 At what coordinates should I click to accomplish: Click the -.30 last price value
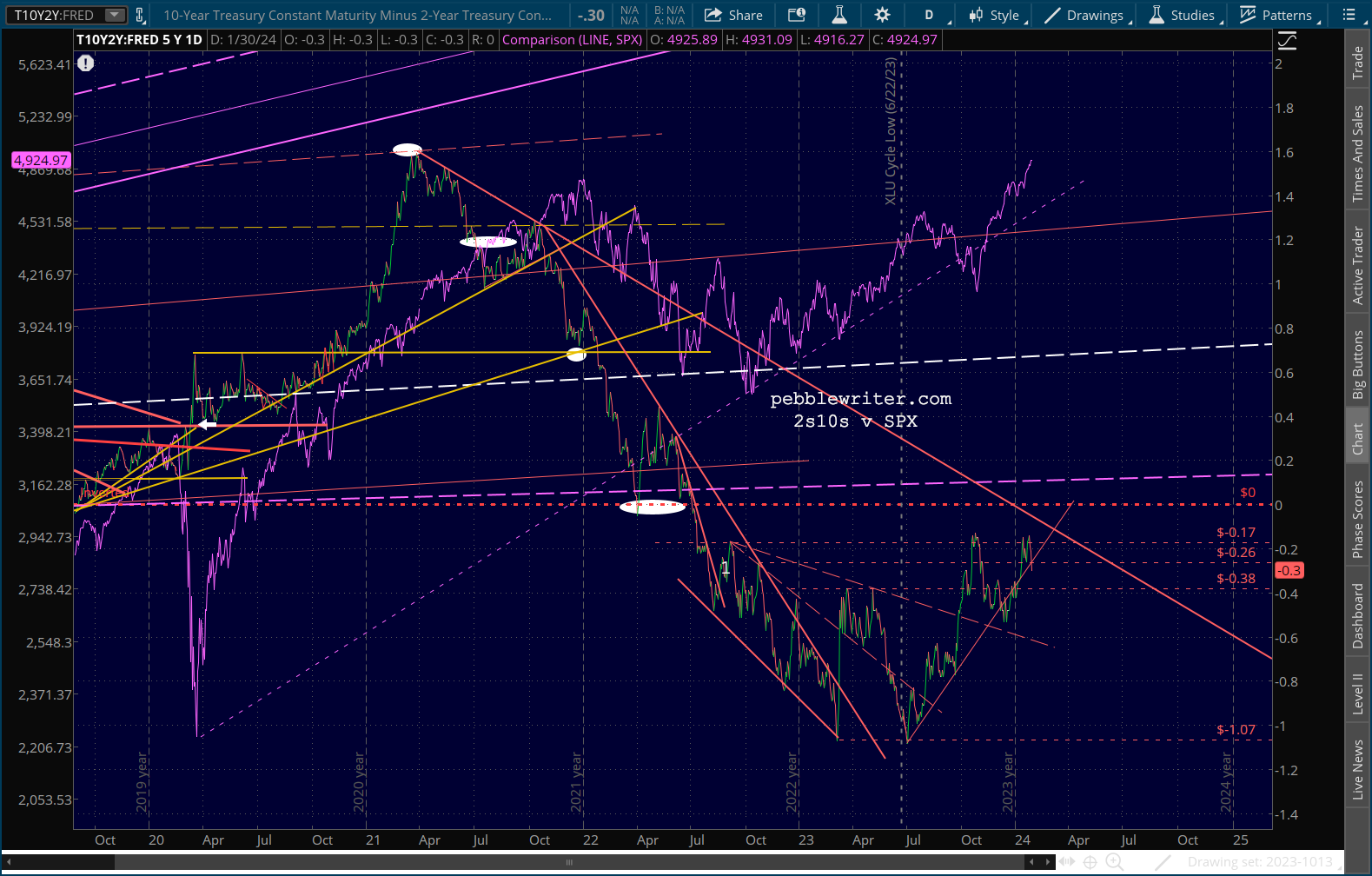click(x=591, y=15)
